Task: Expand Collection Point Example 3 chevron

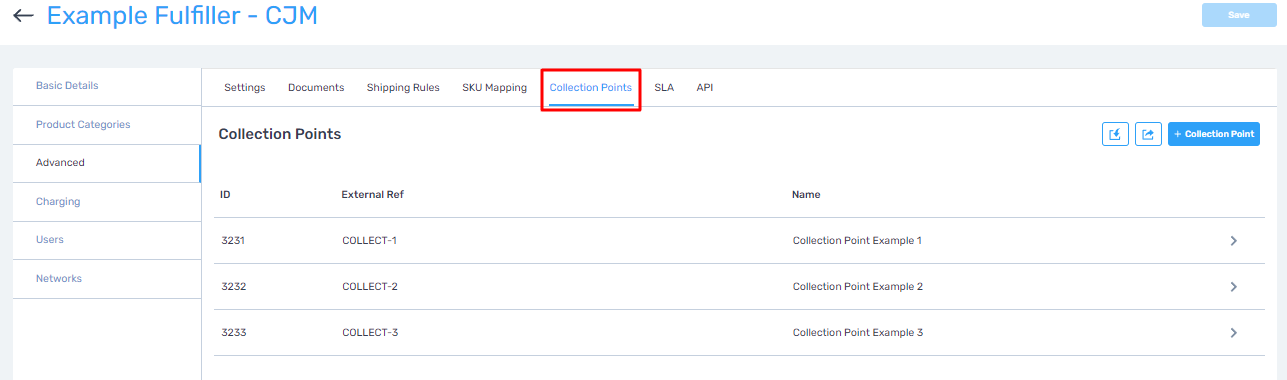Action: pos(1234,333)
